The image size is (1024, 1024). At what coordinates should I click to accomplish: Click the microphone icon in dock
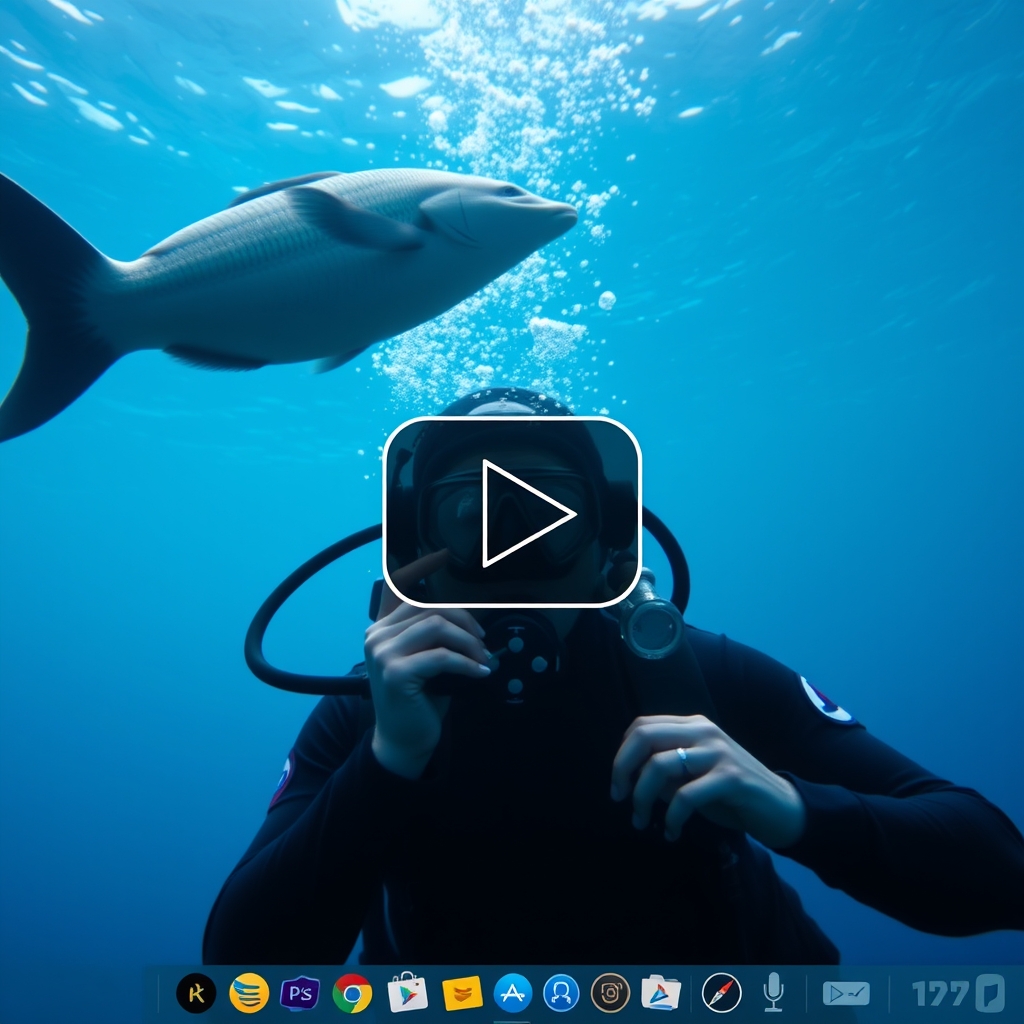click(773, 992)
